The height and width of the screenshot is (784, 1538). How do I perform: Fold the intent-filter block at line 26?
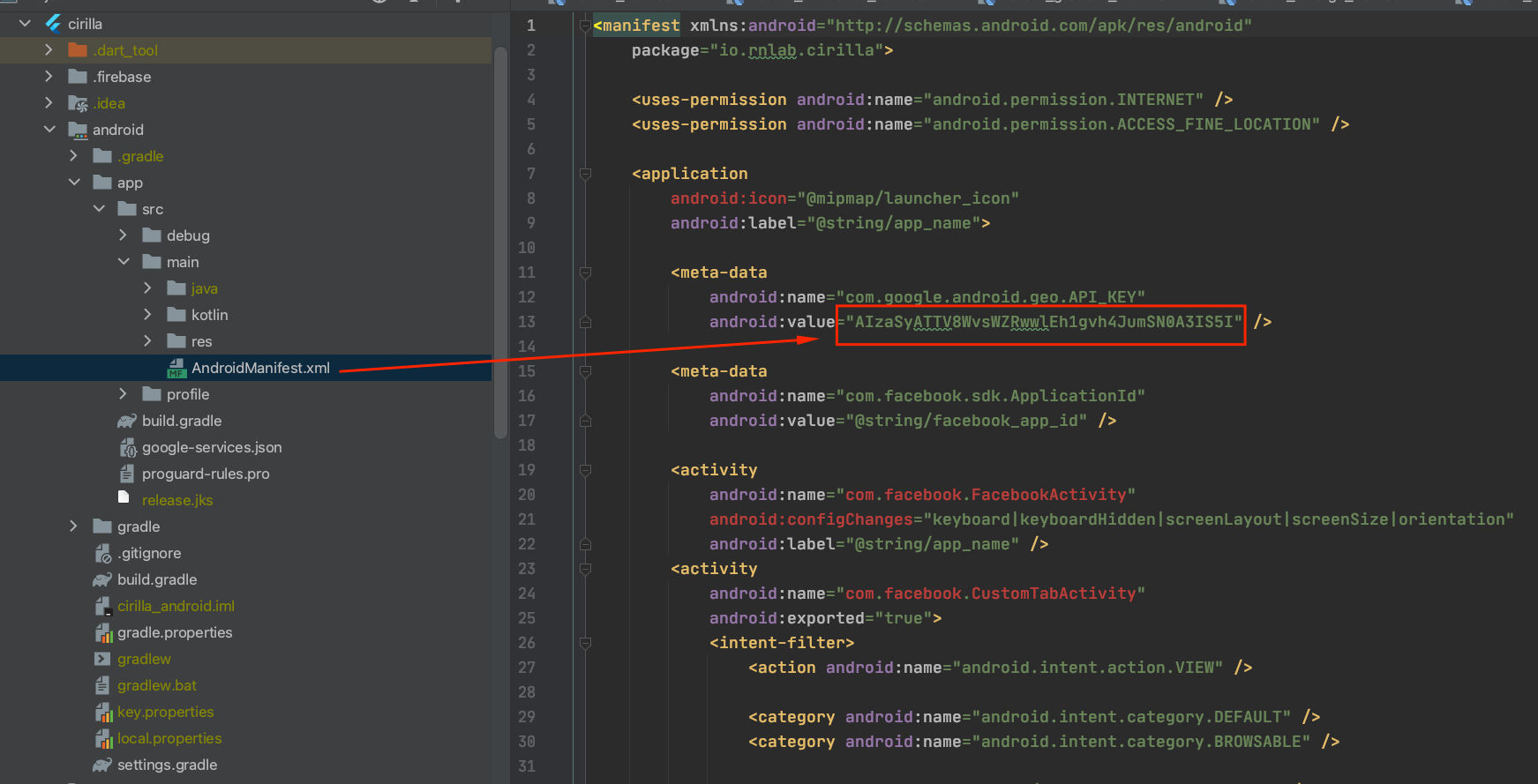(x=585, y=643)
